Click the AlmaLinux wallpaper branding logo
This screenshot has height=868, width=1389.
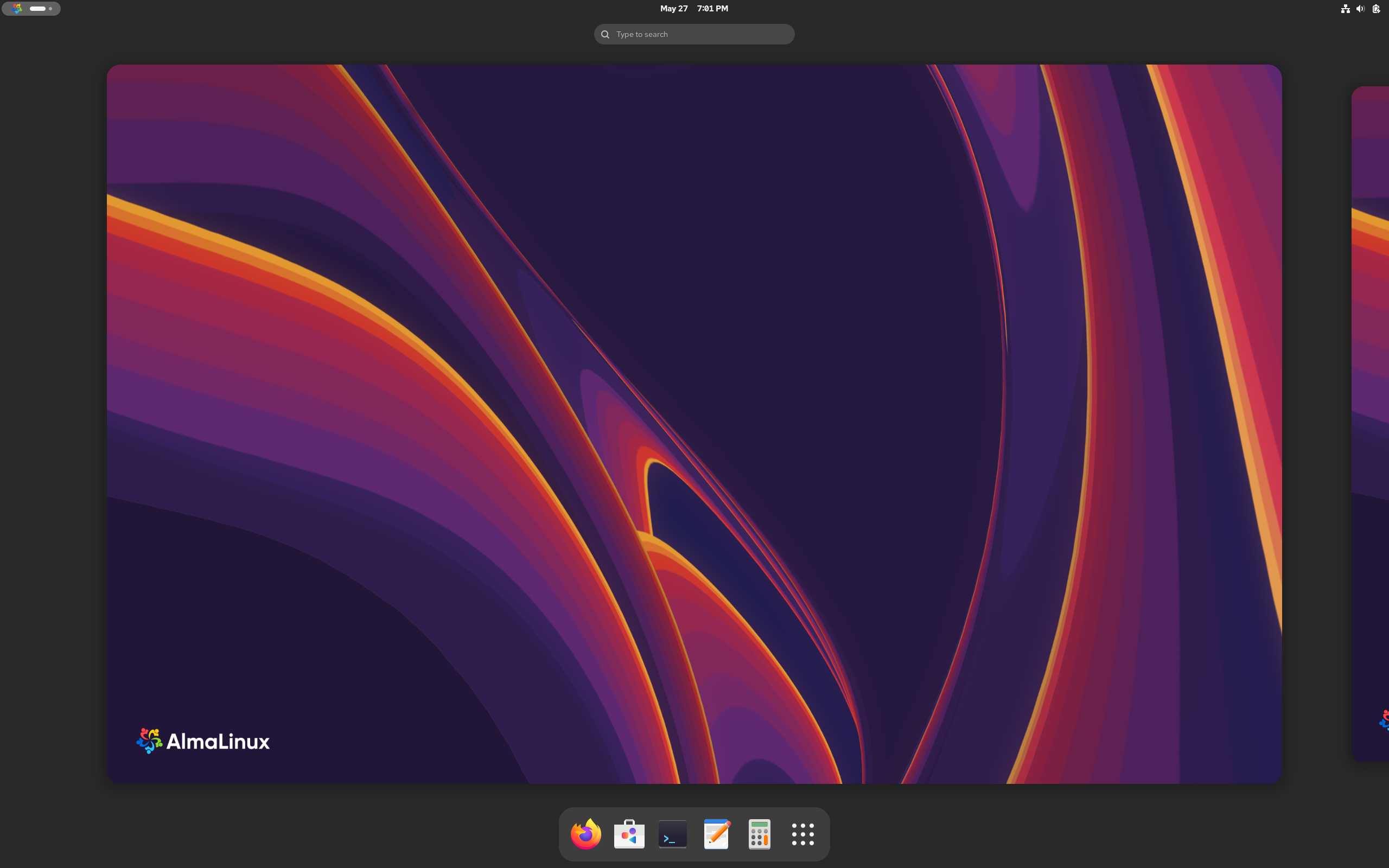tap(202, 740)
